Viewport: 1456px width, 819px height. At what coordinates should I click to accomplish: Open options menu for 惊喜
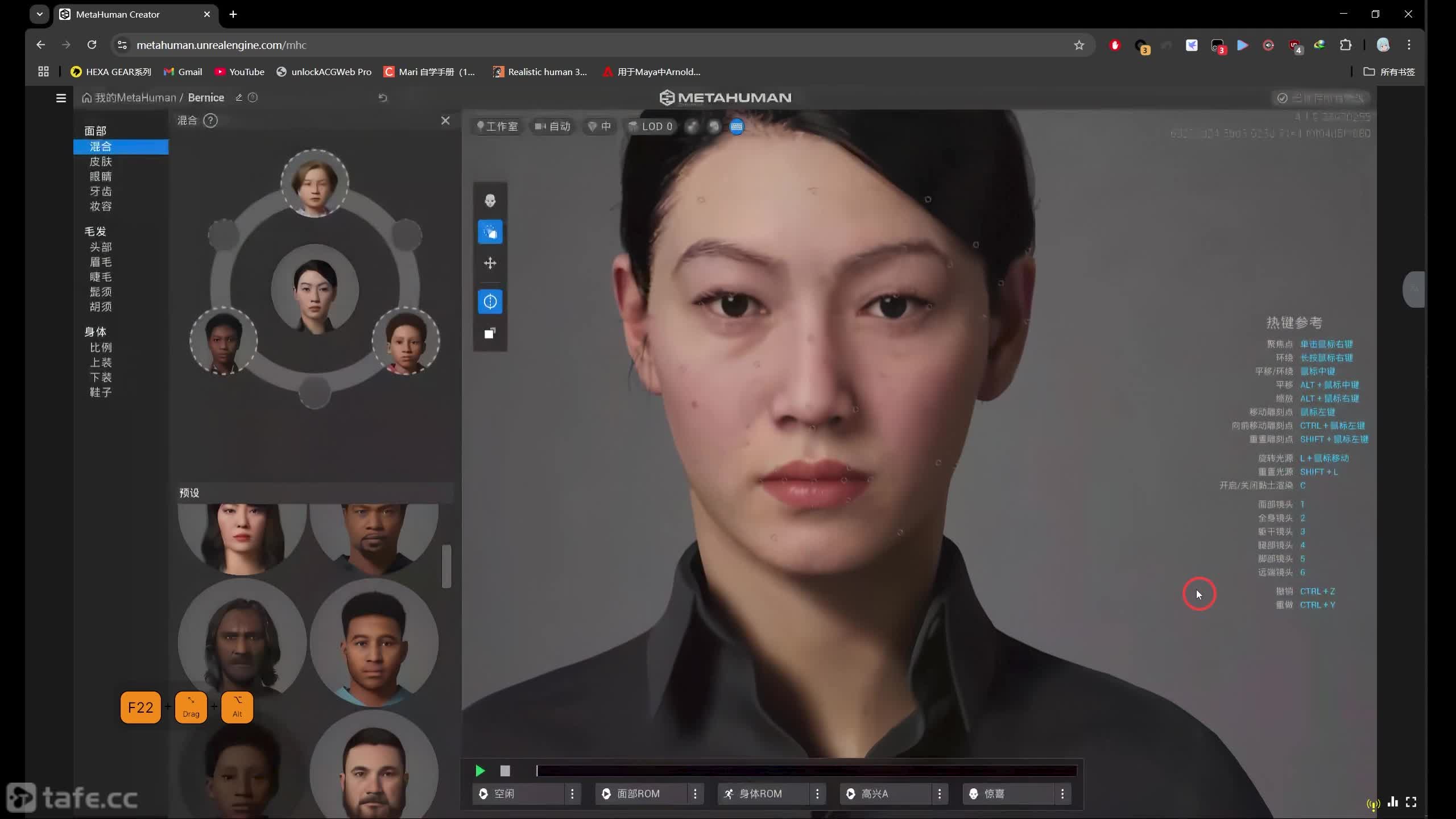tap(1062, 793)
